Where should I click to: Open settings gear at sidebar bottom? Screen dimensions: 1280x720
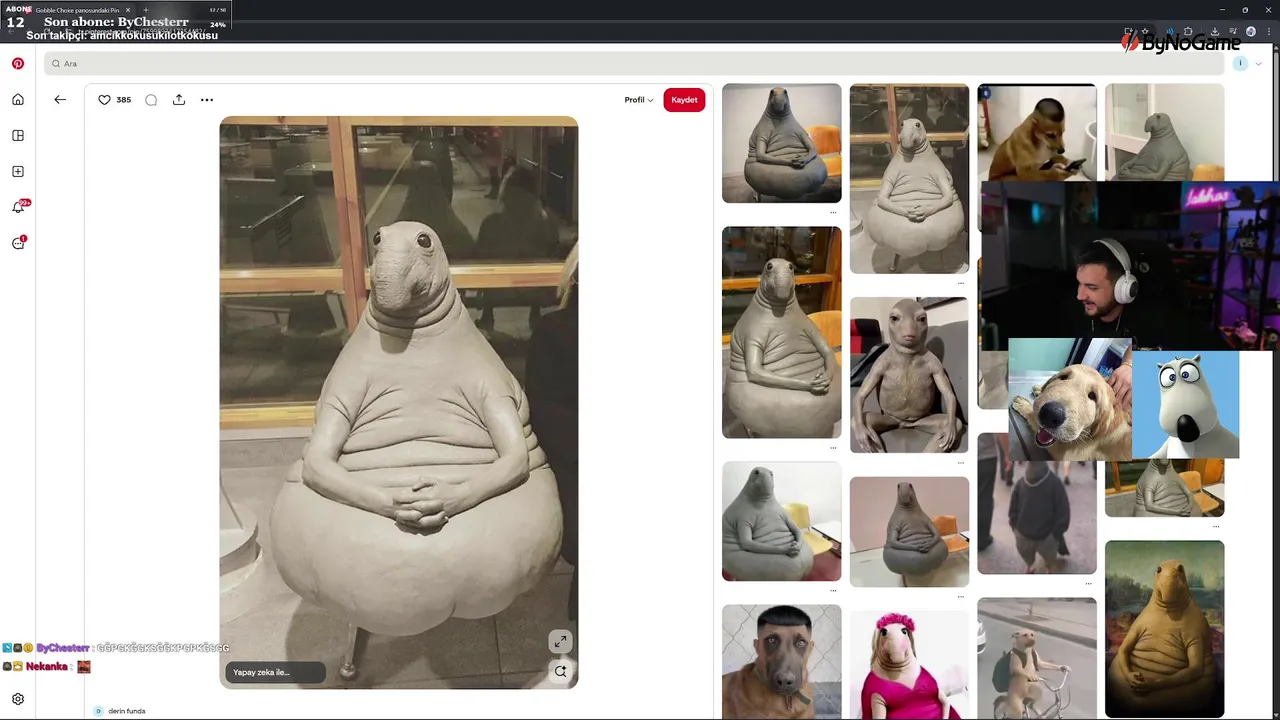click(18, 699)
